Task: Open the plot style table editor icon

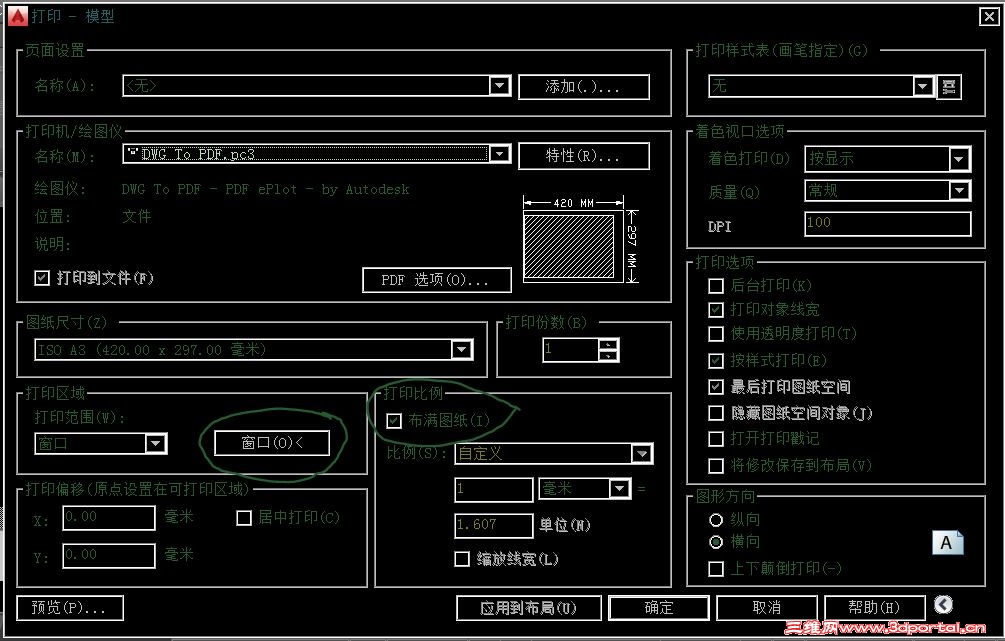Action: 949,87
